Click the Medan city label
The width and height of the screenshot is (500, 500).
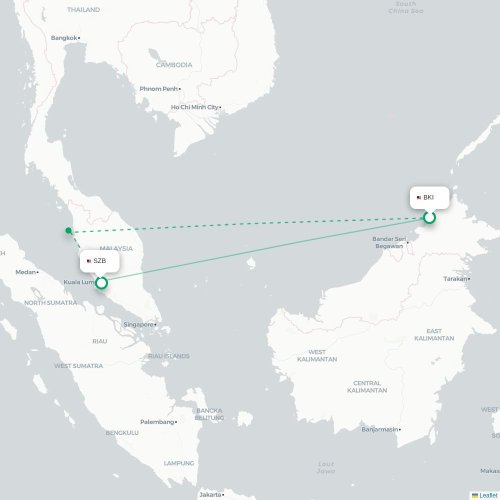point(26,272)
